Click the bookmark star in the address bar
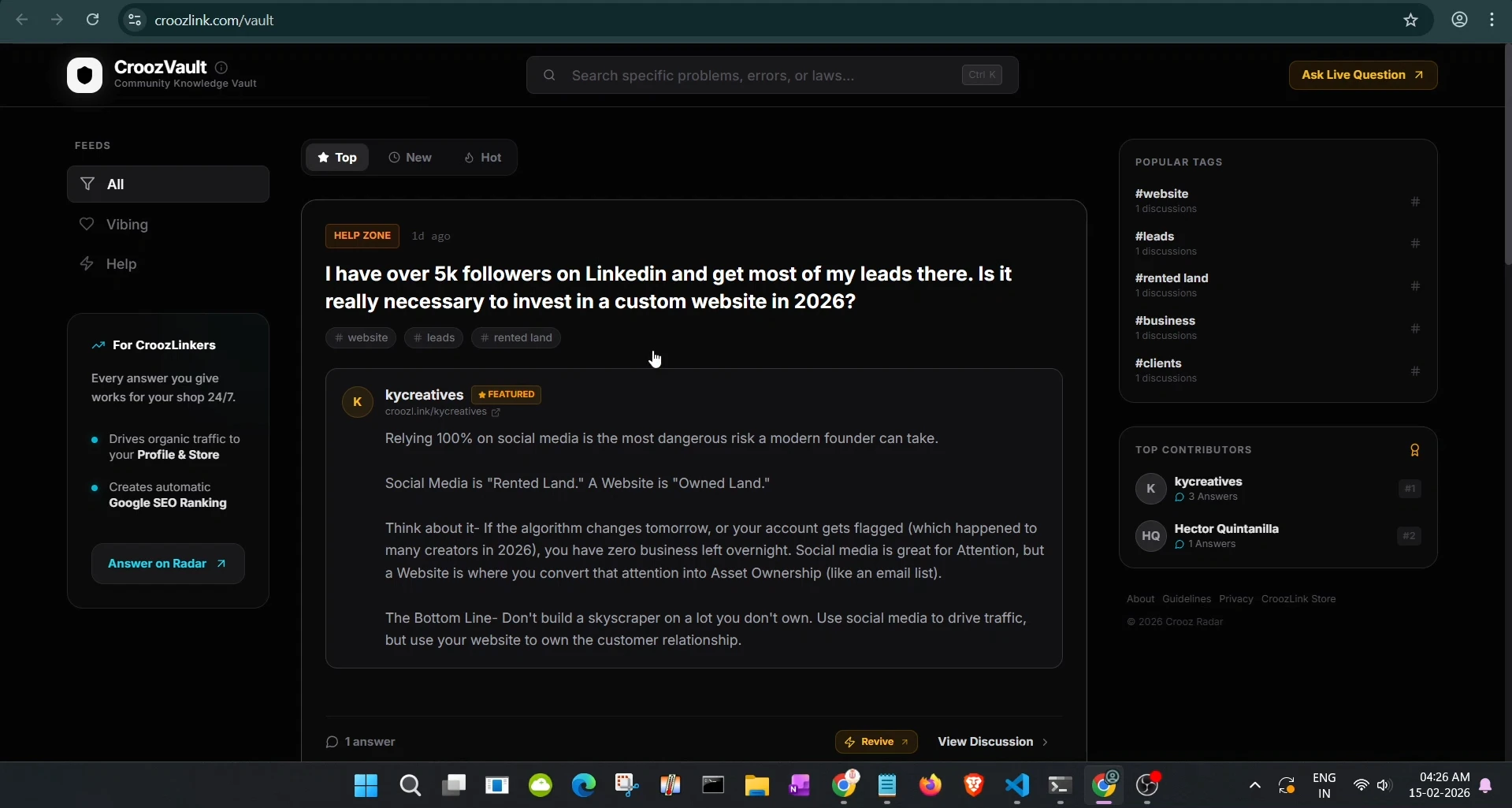The image size is (1512, 808). click(x=1410, y=20)
